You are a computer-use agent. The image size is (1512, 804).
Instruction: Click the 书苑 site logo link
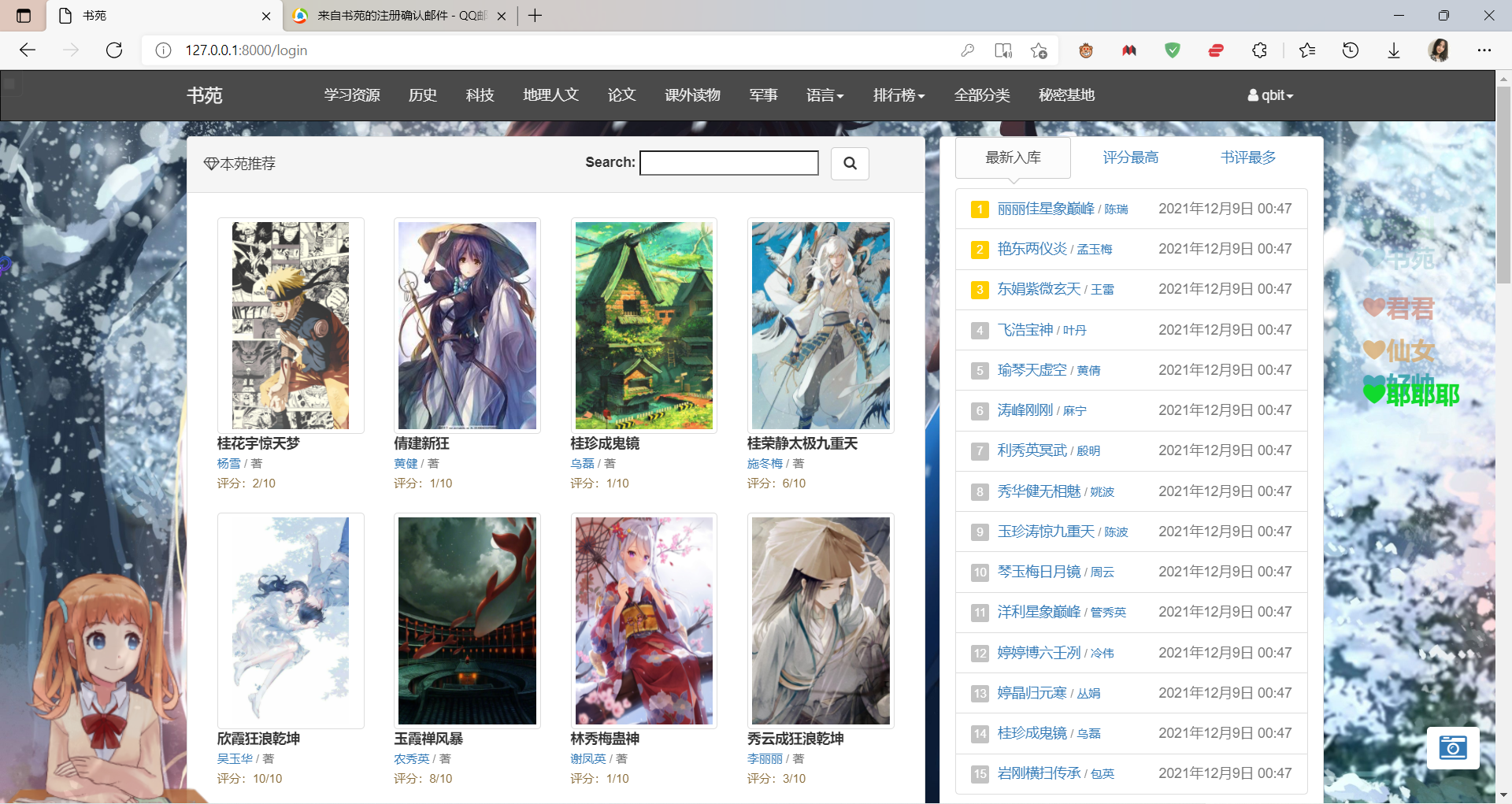coord(205,95)
